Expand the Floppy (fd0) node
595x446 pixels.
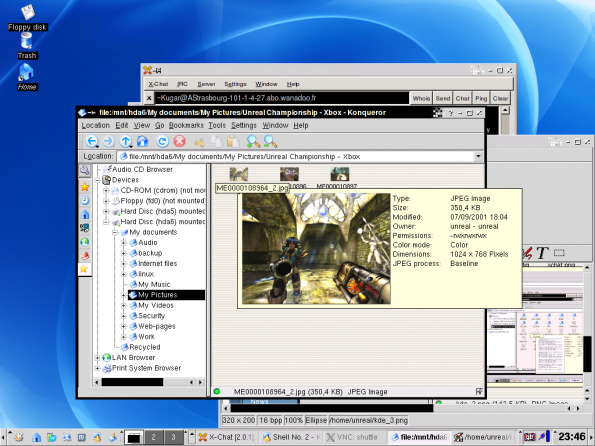tap(106, 201)
